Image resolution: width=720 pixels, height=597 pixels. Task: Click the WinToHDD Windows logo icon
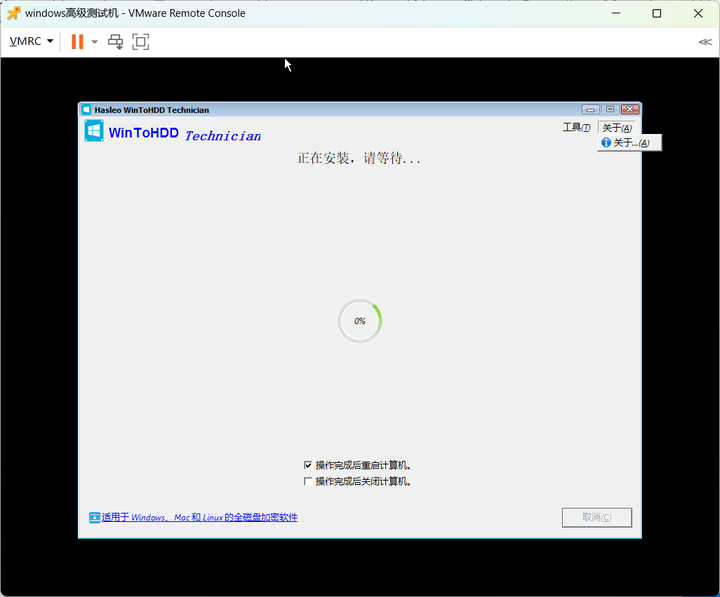(x=94, y=131)
